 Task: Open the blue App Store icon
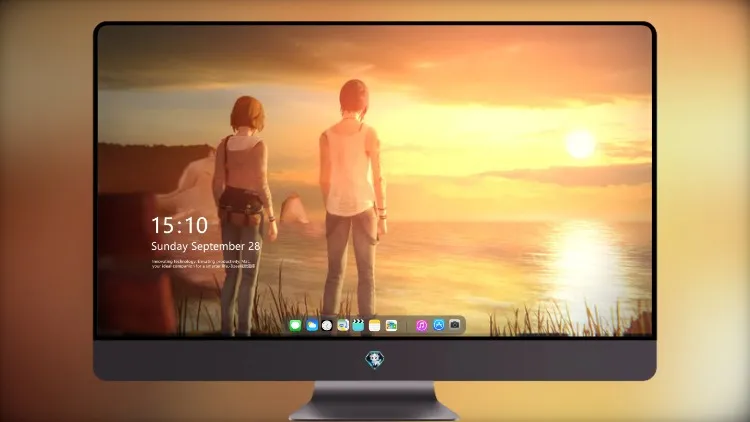point(439,325)
